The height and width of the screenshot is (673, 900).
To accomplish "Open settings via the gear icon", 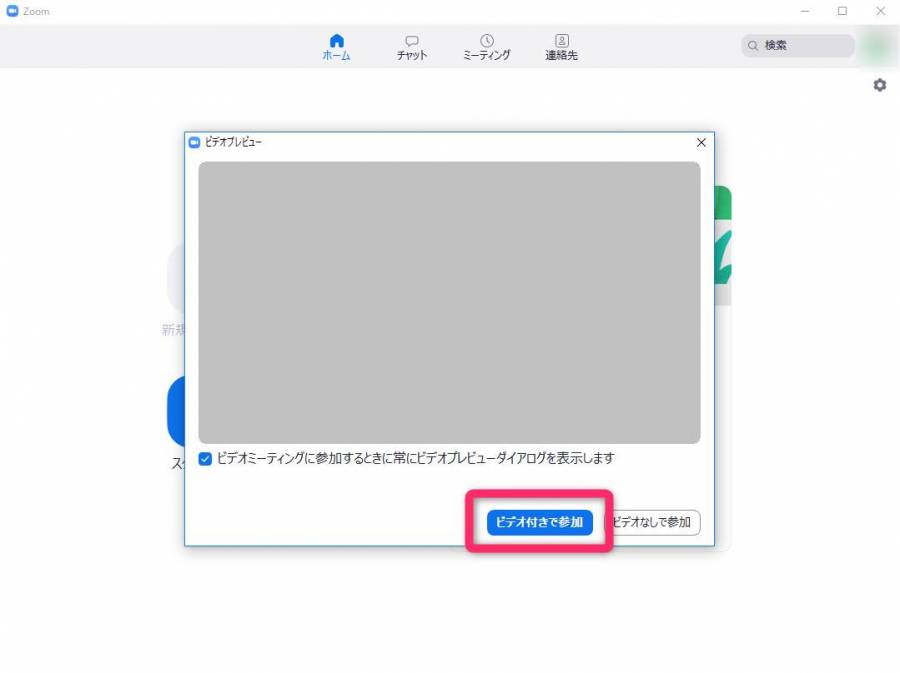I will coord(879,86).
